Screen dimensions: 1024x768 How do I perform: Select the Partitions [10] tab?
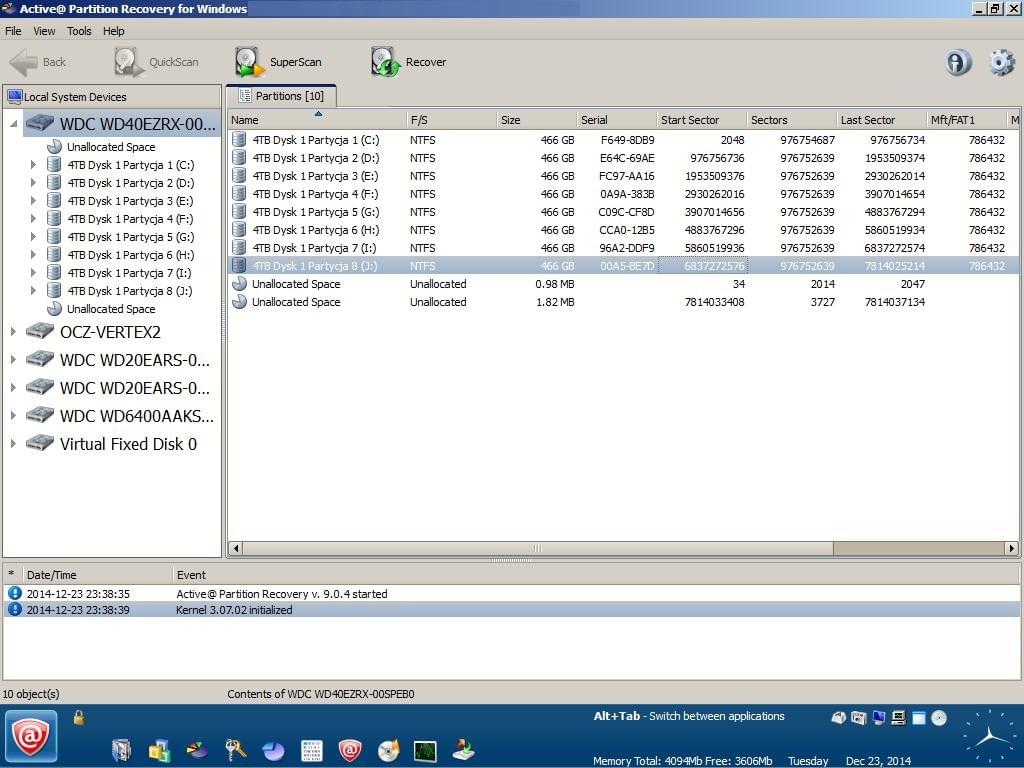tap(281, 96)
